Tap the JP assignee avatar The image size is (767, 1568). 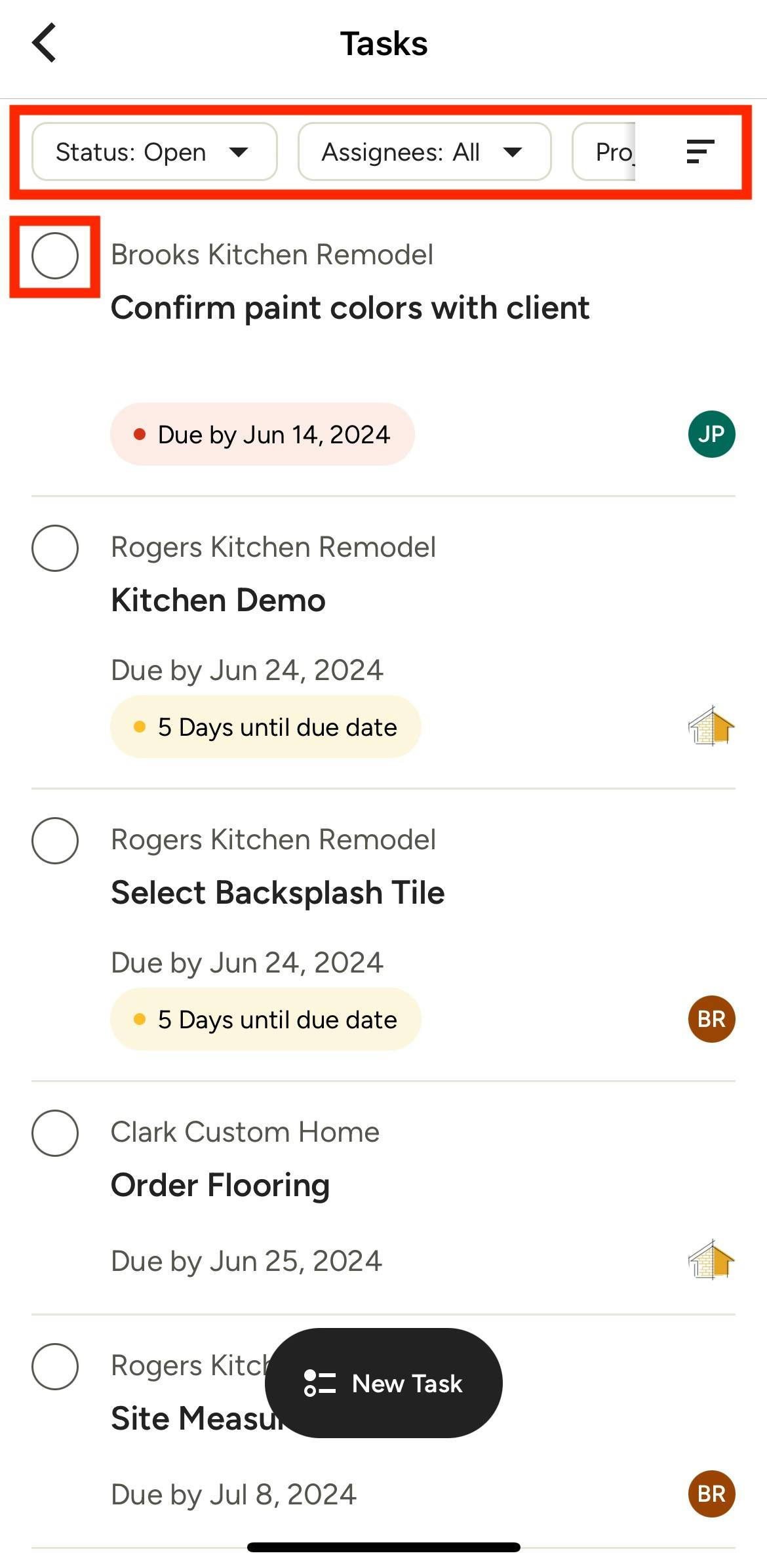pos(711,434)
